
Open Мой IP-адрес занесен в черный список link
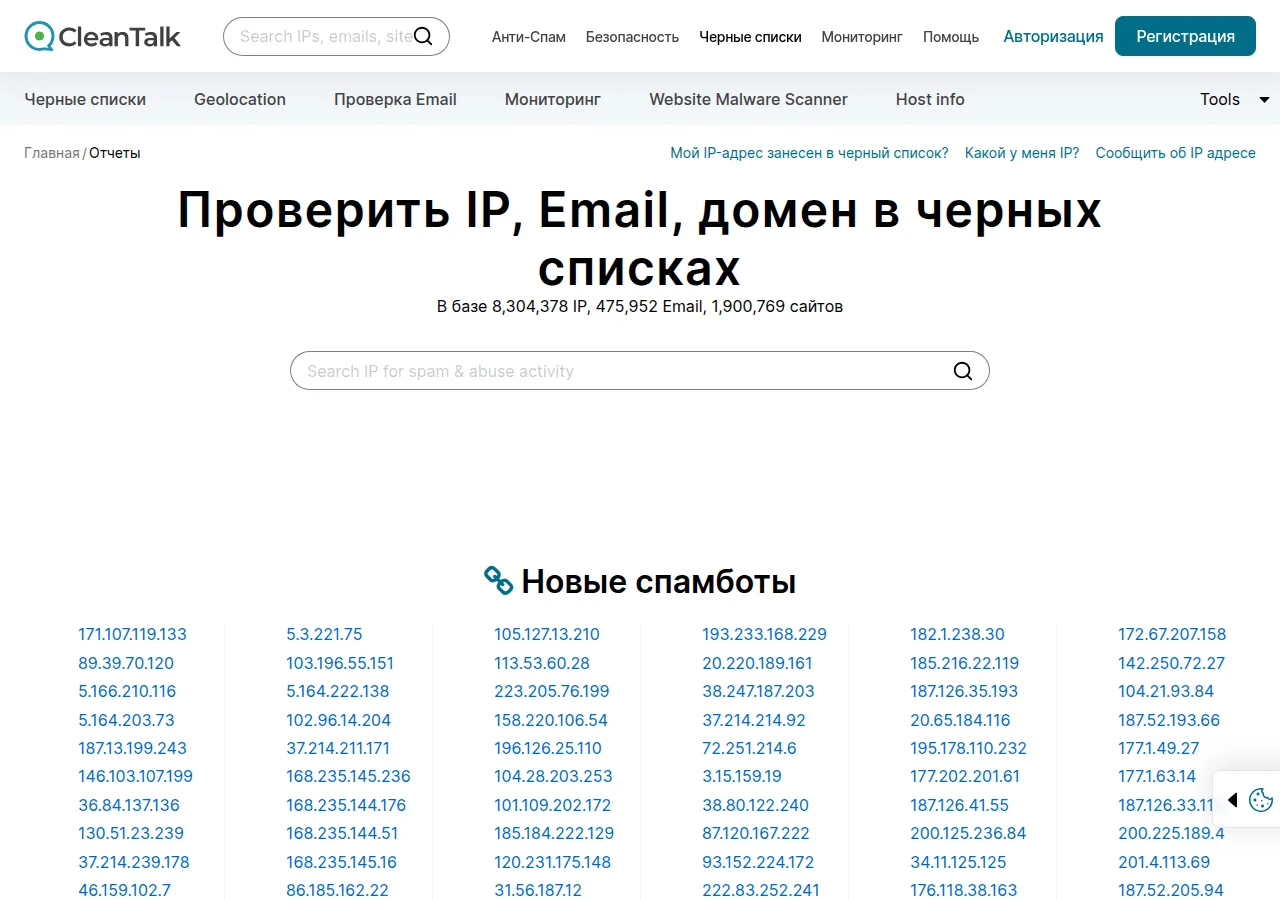tap(809, 153)
